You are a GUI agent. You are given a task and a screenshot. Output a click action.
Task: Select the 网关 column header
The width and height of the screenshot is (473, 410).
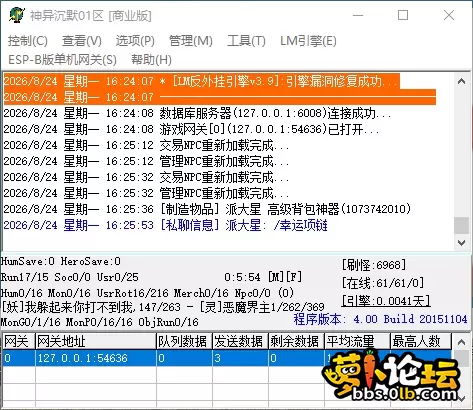coord(19,341)
